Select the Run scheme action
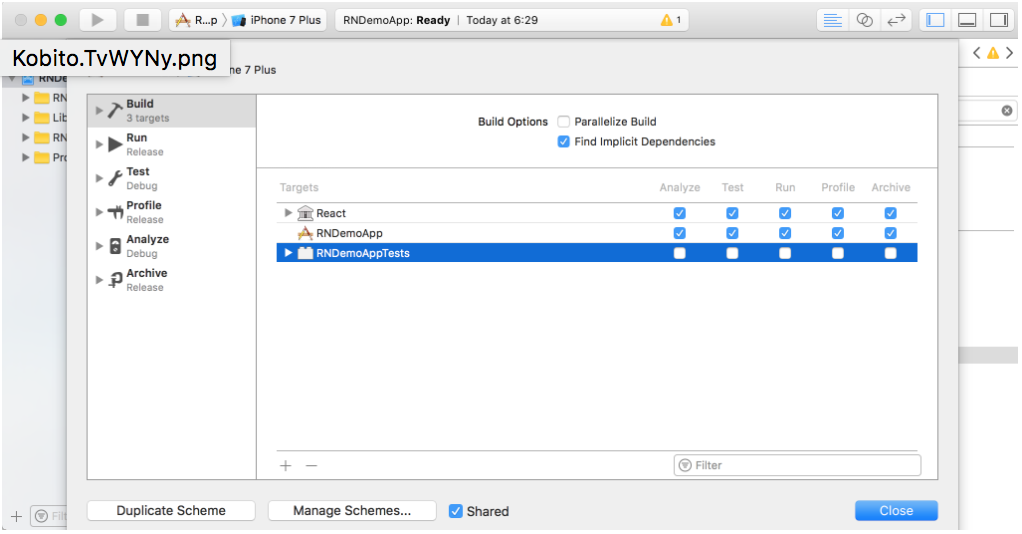The image size is (1022, 534). tap(171, 144)
